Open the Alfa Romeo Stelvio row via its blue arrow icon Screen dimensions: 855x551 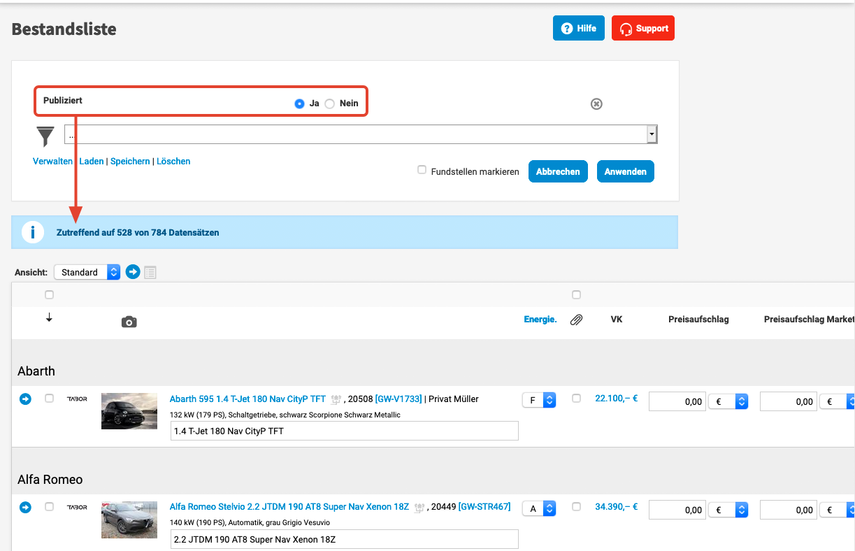pos(26,507)
